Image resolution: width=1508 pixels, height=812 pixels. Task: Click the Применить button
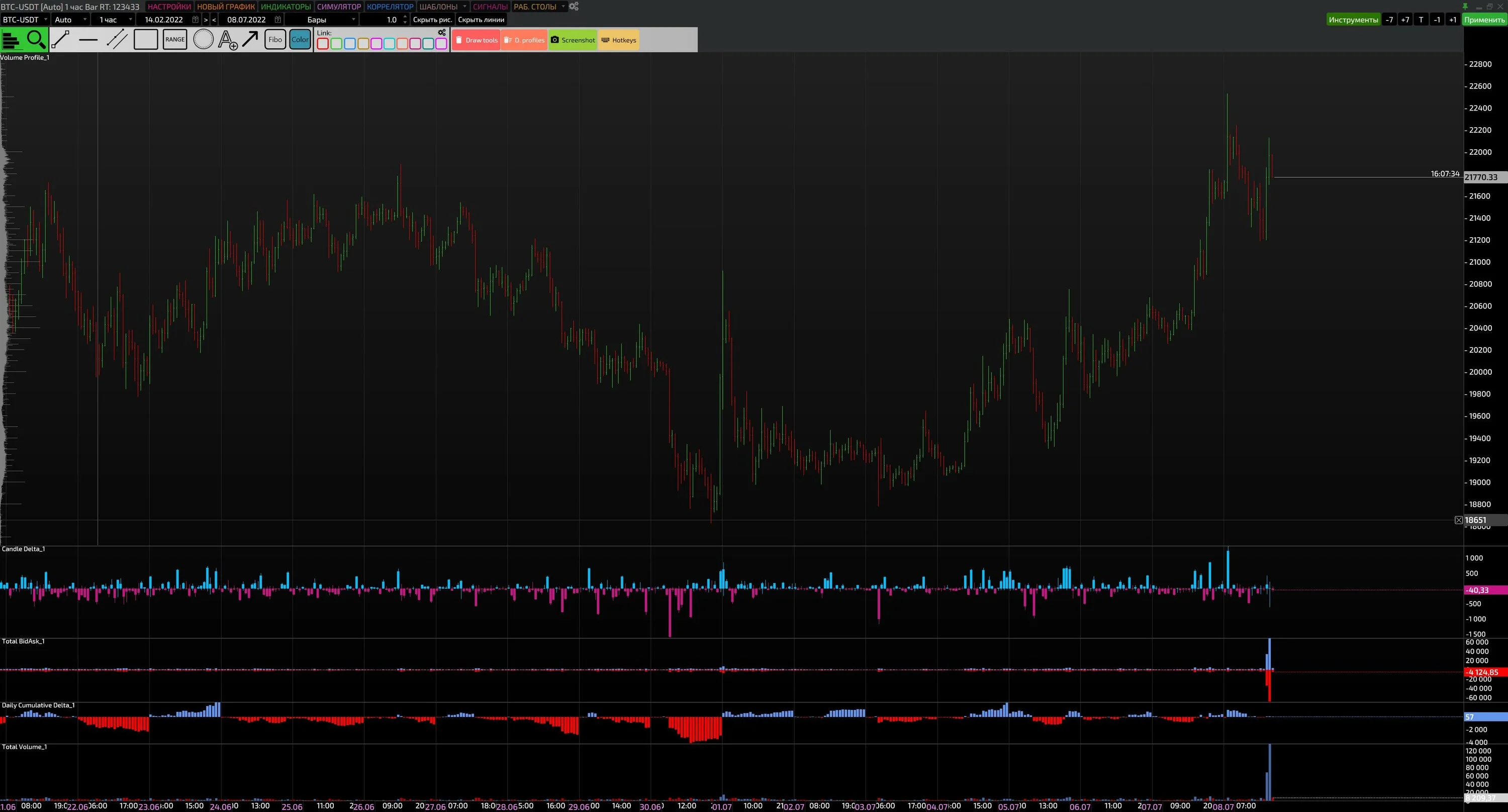1484,20
